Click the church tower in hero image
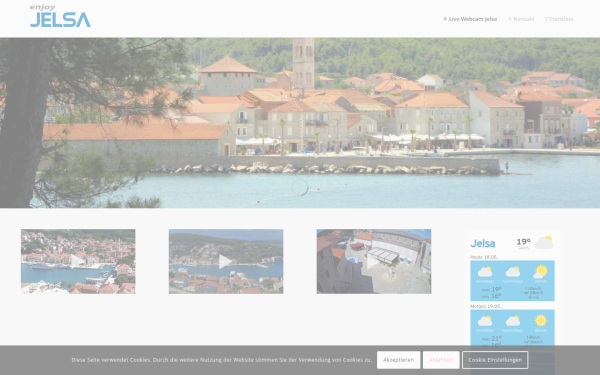Image resolution: width=600 pixels, height=375 pixels. coord(303,64)
